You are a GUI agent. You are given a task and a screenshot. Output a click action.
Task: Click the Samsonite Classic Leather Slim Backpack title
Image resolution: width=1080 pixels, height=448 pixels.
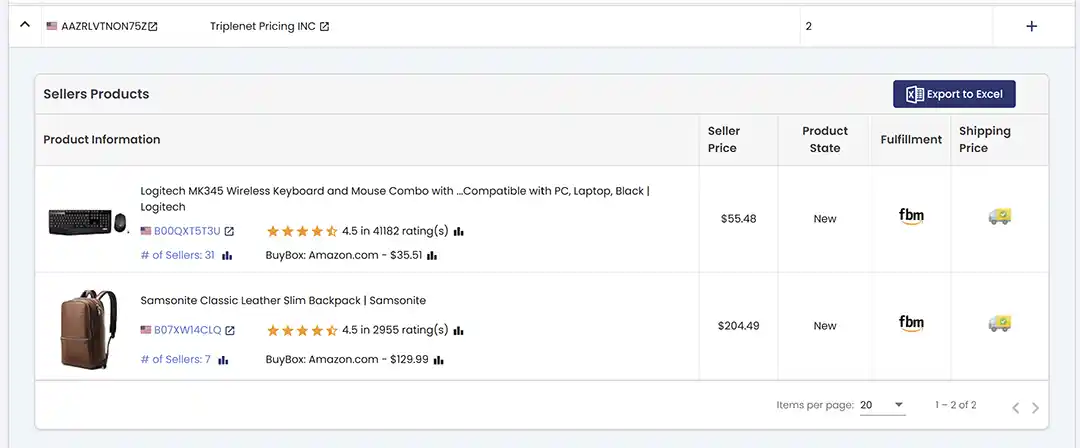[283, 301]
